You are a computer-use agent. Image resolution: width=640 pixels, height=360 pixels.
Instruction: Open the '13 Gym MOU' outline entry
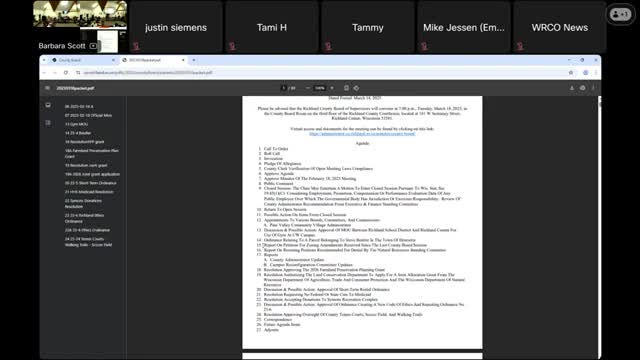76,124
